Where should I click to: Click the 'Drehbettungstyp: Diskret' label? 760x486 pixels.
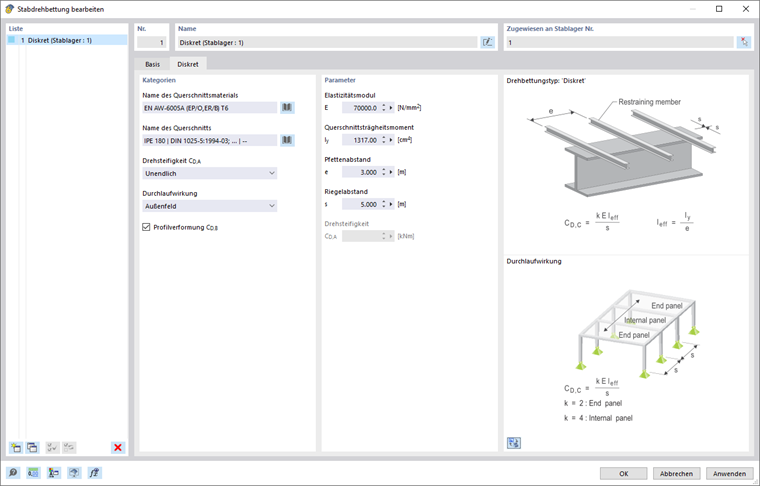pos(546,80)
